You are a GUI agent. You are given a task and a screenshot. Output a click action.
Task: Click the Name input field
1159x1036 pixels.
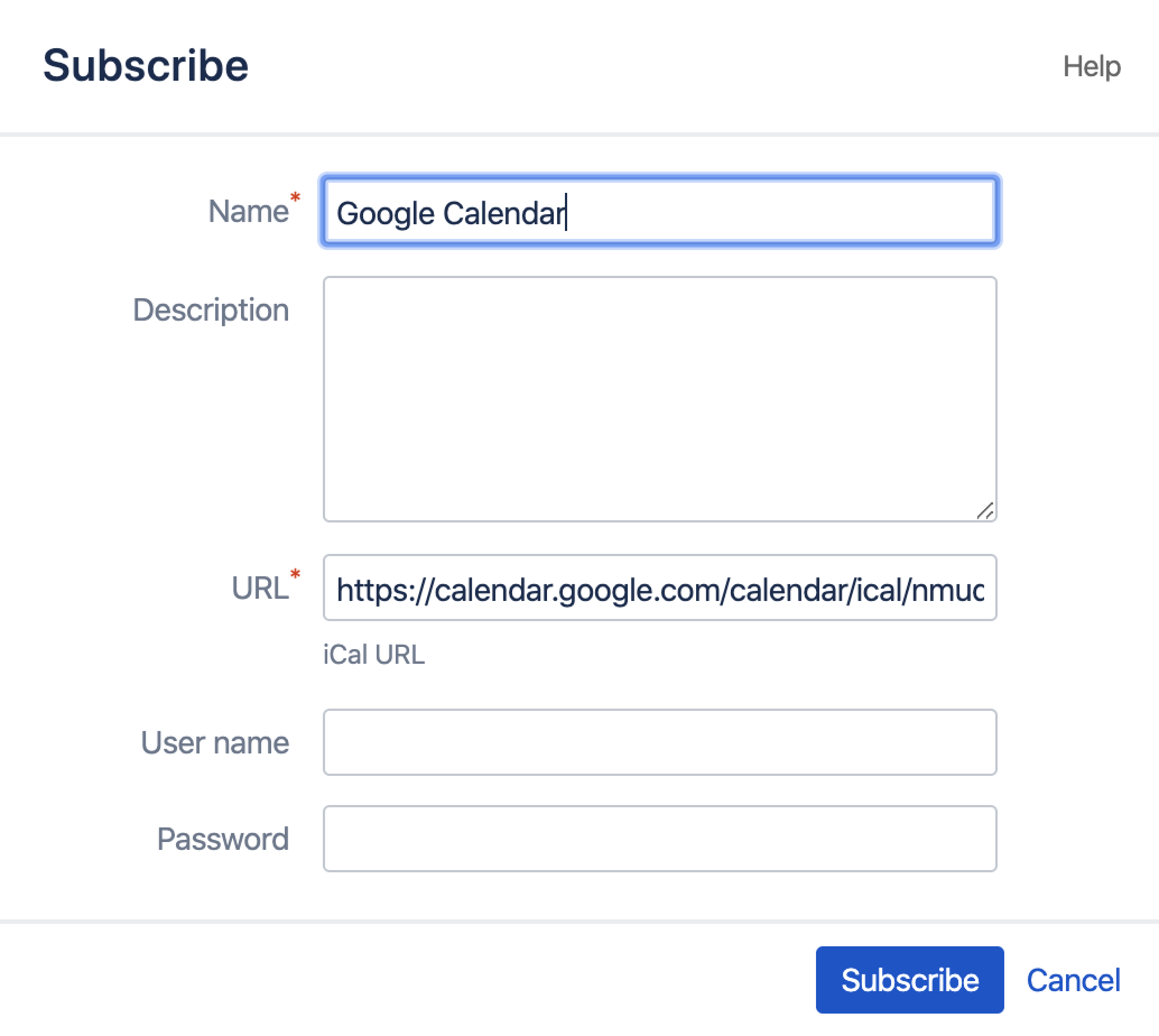coord(659,212)
